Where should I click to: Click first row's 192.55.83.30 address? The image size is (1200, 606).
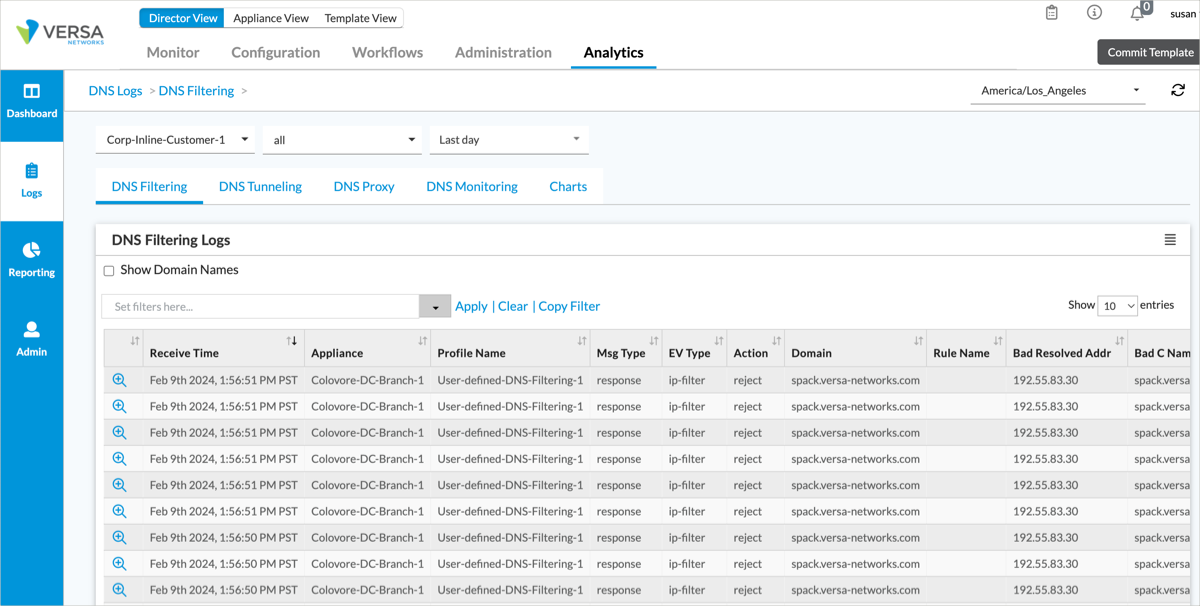1045,380
